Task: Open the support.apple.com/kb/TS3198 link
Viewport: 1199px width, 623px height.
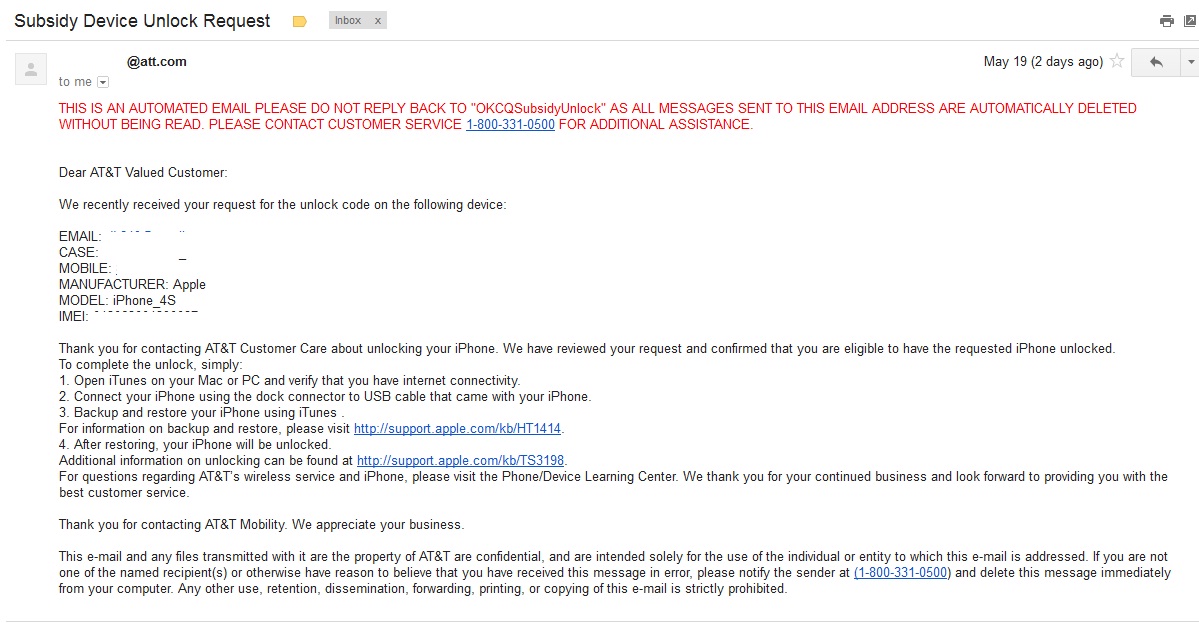Action: coord(460,461)
